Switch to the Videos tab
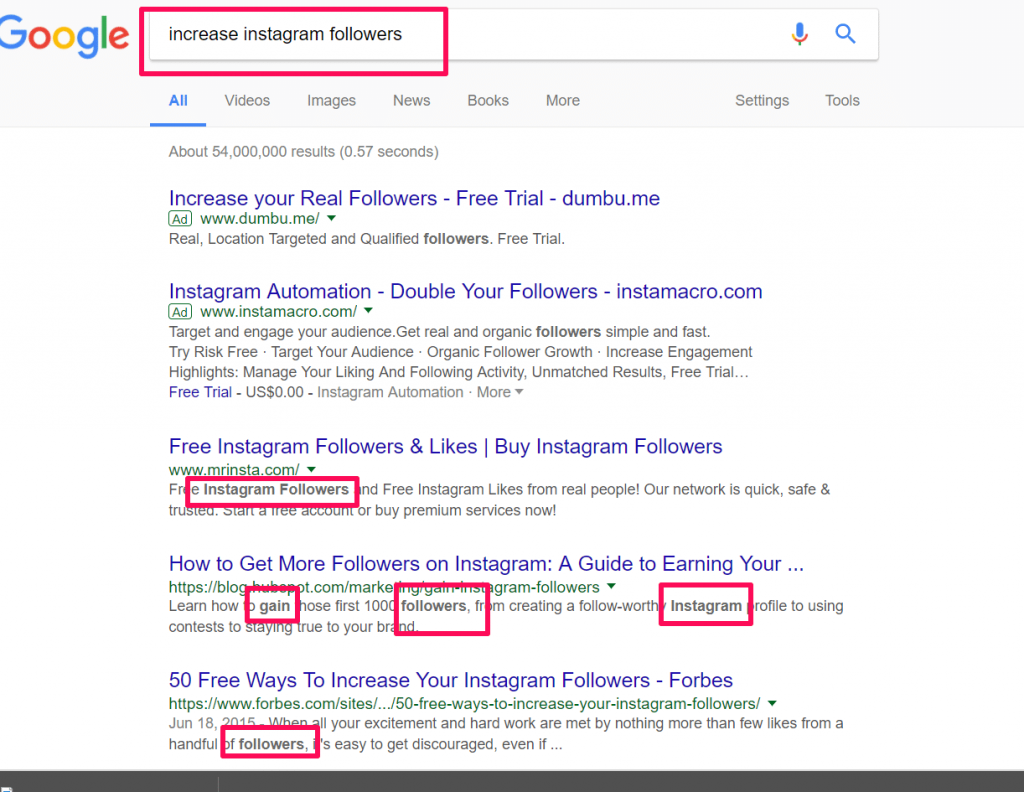 (x=247, y=101)
